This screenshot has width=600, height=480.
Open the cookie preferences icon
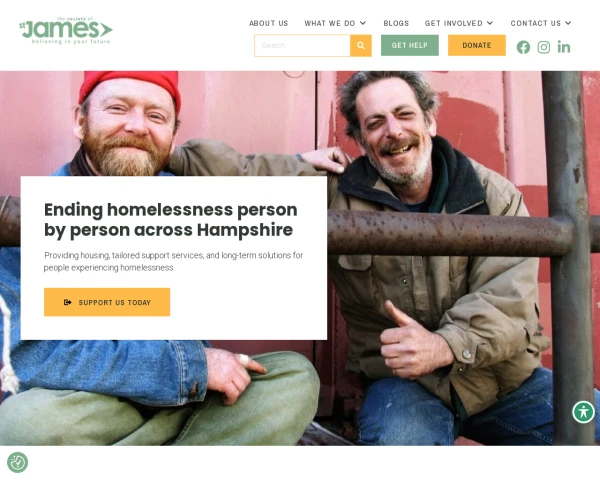pyautogui.click(x=17, y=462)
